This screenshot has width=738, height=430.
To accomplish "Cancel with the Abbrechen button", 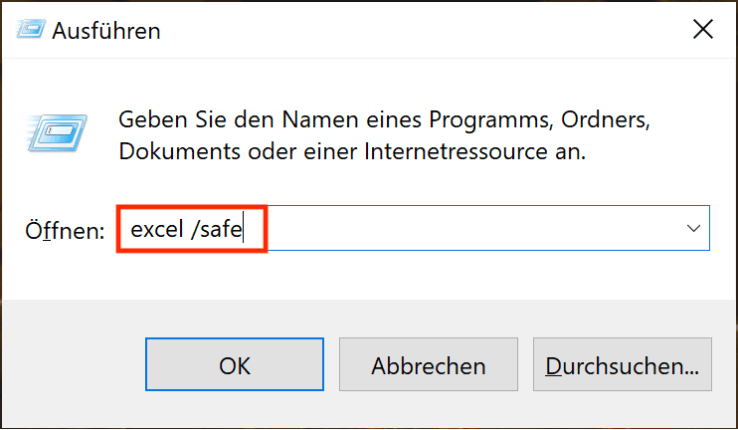I will (x=428, y=366).
